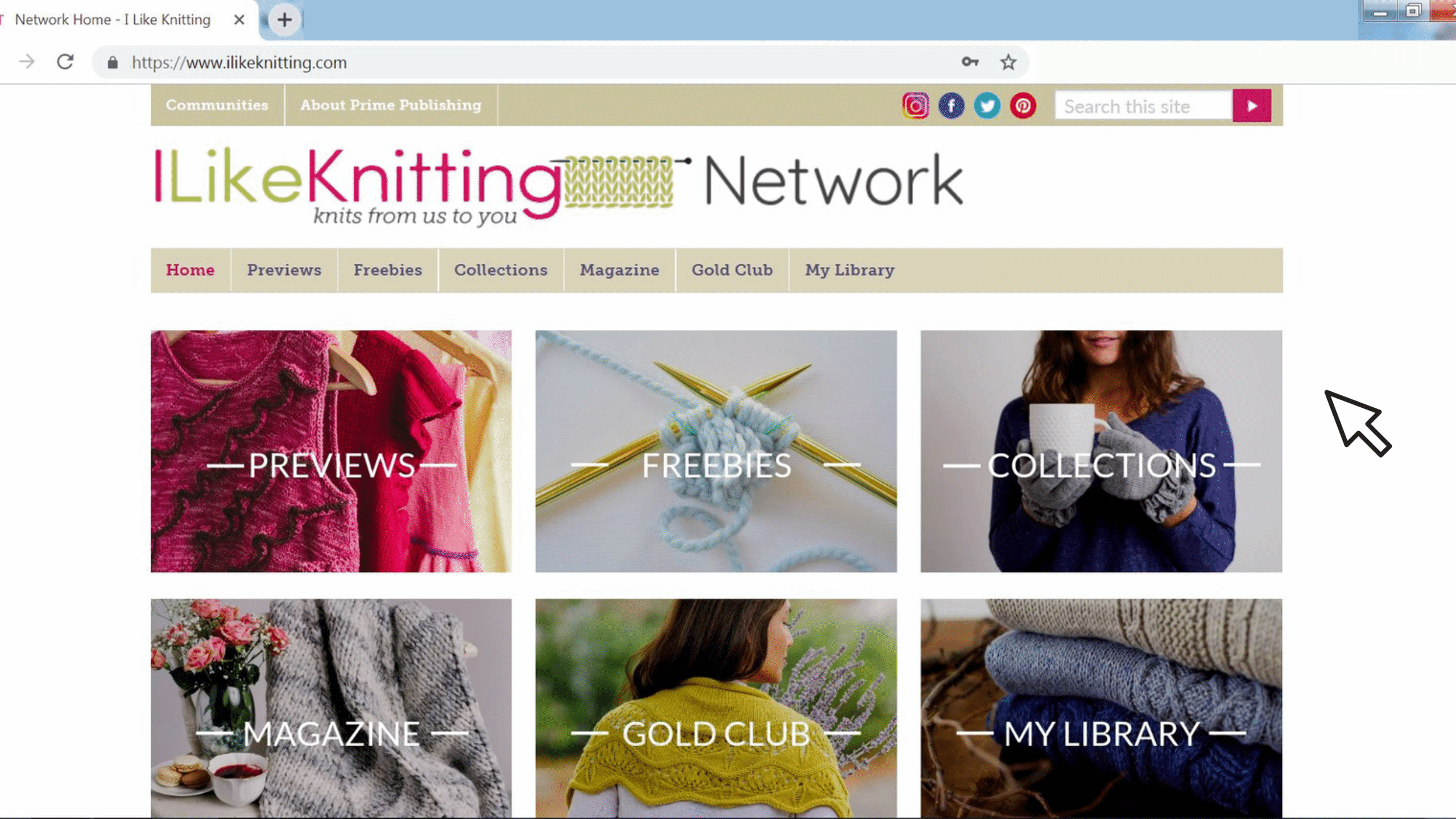The height and width of the screenshot is (819, 1456).
Task: Click the saved password key icon
Action: click(970, 62)
